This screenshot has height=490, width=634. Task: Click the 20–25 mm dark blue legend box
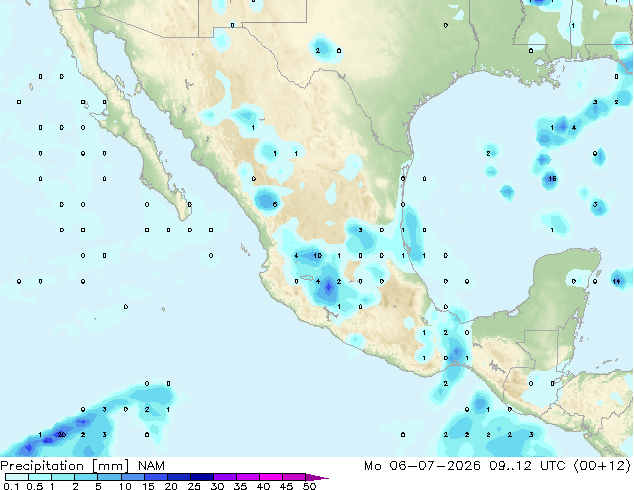point(179,477)
